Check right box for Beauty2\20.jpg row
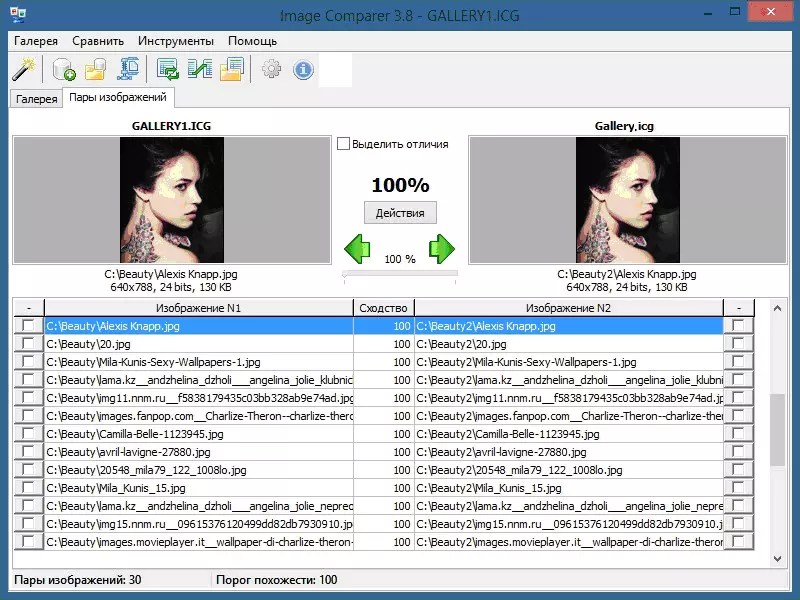This screenshot has height=600, width=800. coord(738,343)
